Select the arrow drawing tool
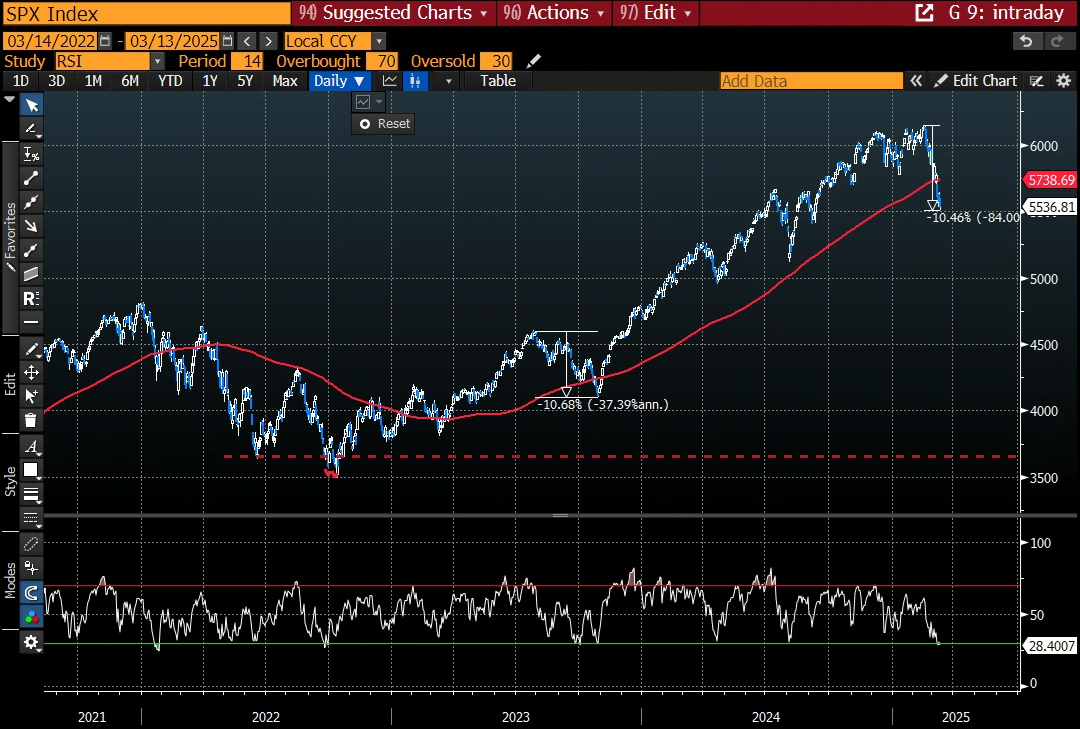The image size is (1080, 729). click(x=32, y=226)
